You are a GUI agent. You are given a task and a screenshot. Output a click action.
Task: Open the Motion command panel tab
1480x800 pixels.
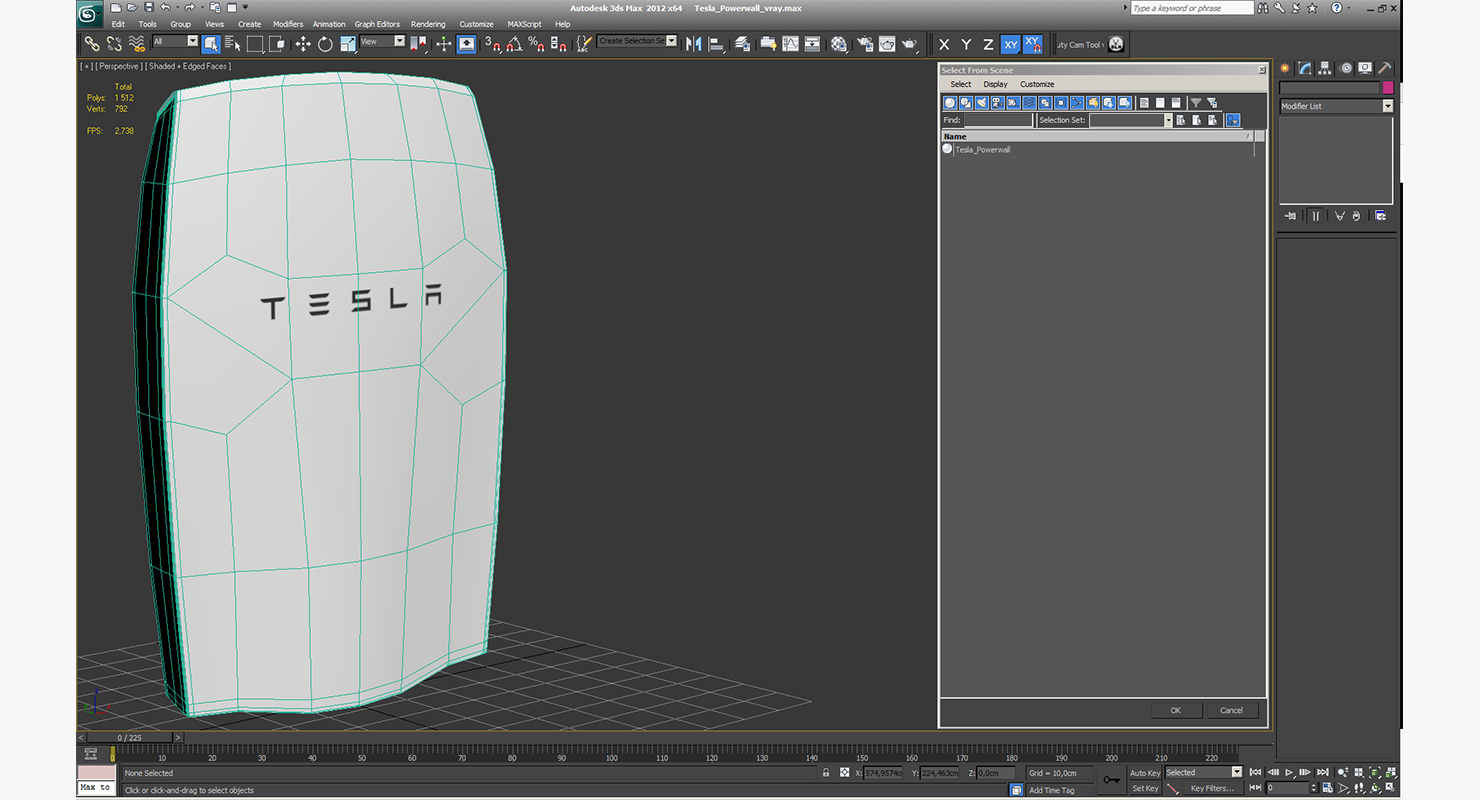(1346, 68)
